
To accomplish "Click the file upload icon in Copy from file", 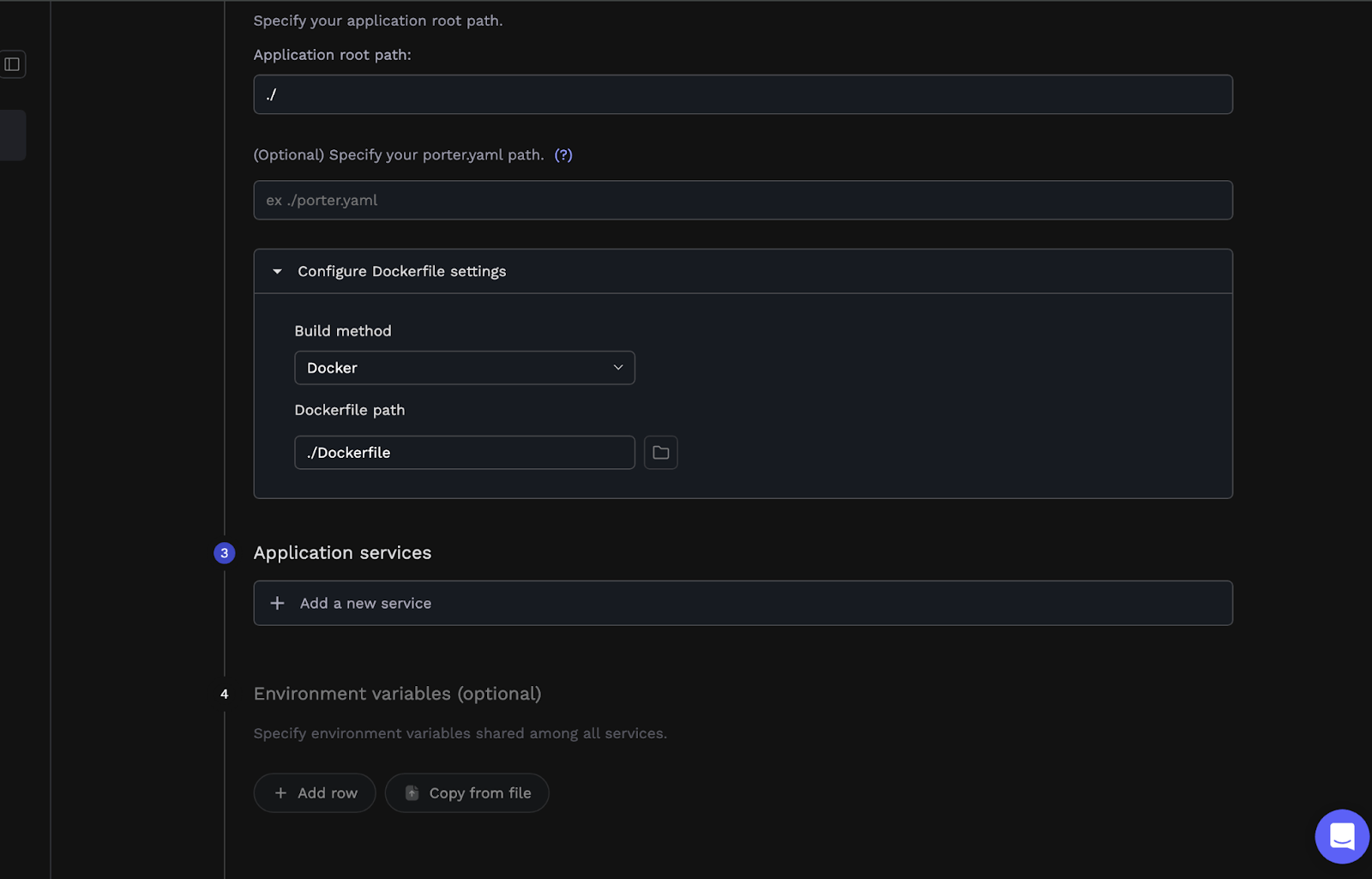I will [412, 793].
